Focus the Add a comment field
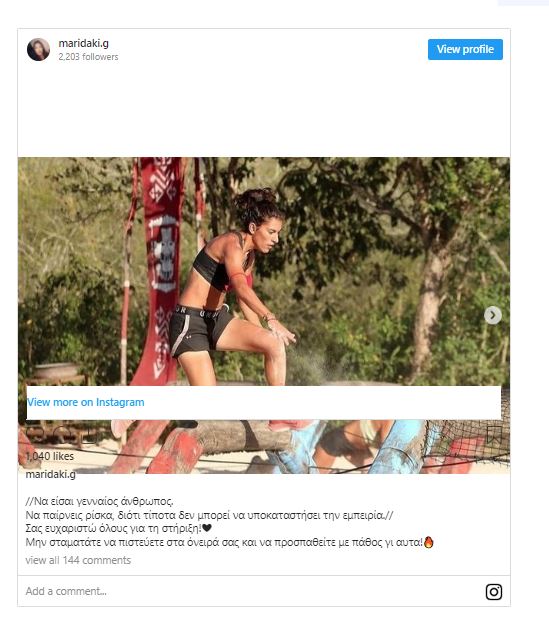 pyautogui.click(x=253, y=591)
